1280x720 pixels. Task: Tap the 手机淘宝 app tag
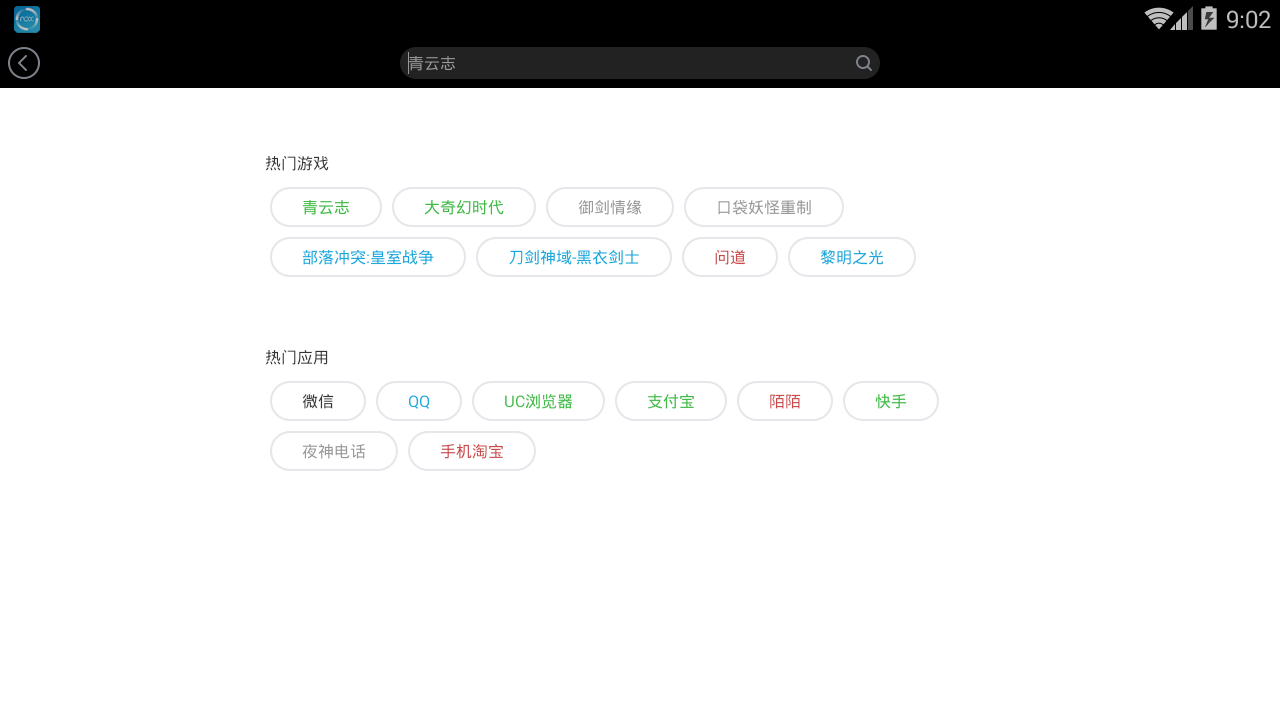pyautogui.click(x=472, y=451)
